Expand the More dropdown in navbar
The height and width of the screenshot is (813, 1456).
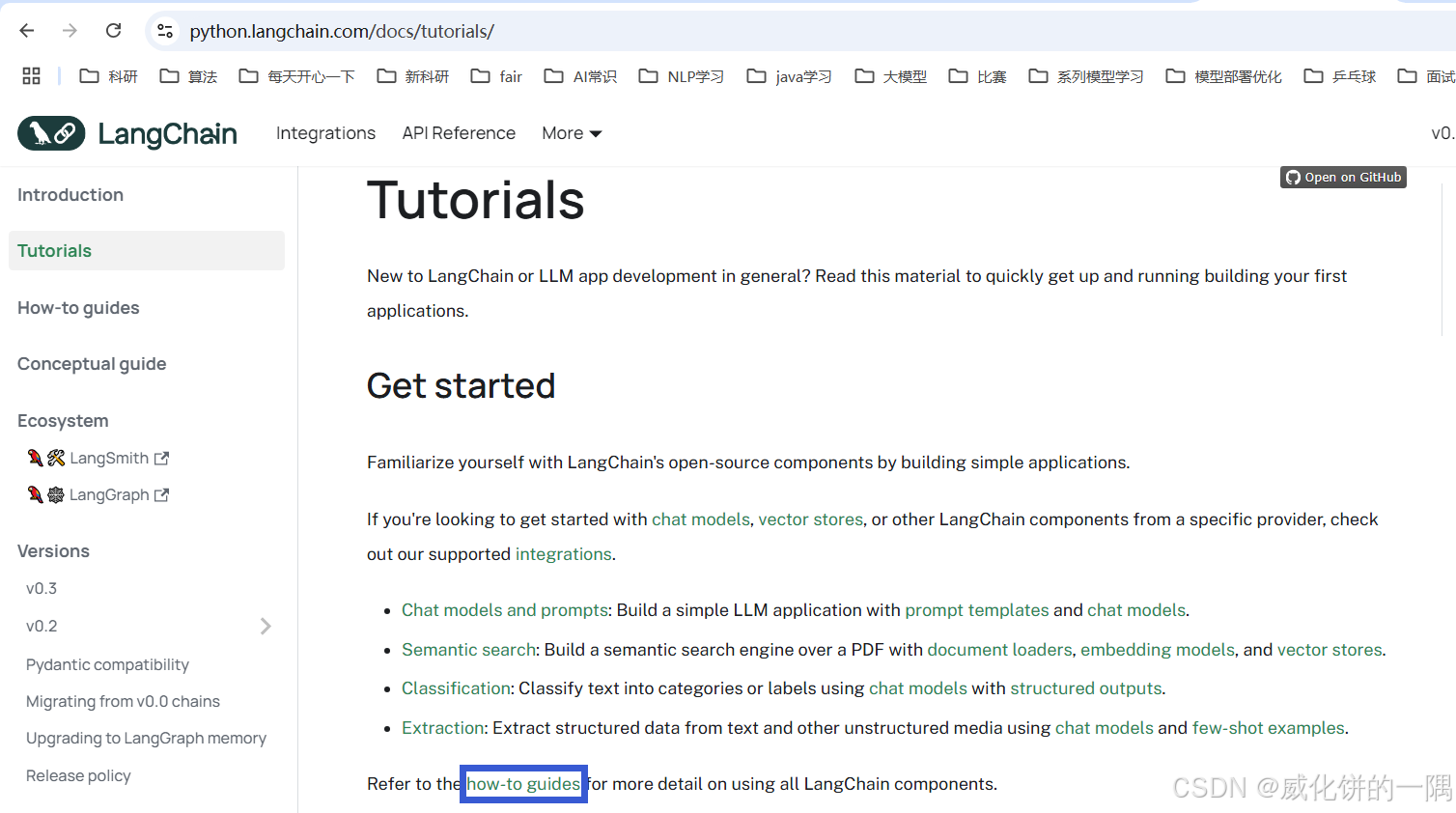point(572,133)
